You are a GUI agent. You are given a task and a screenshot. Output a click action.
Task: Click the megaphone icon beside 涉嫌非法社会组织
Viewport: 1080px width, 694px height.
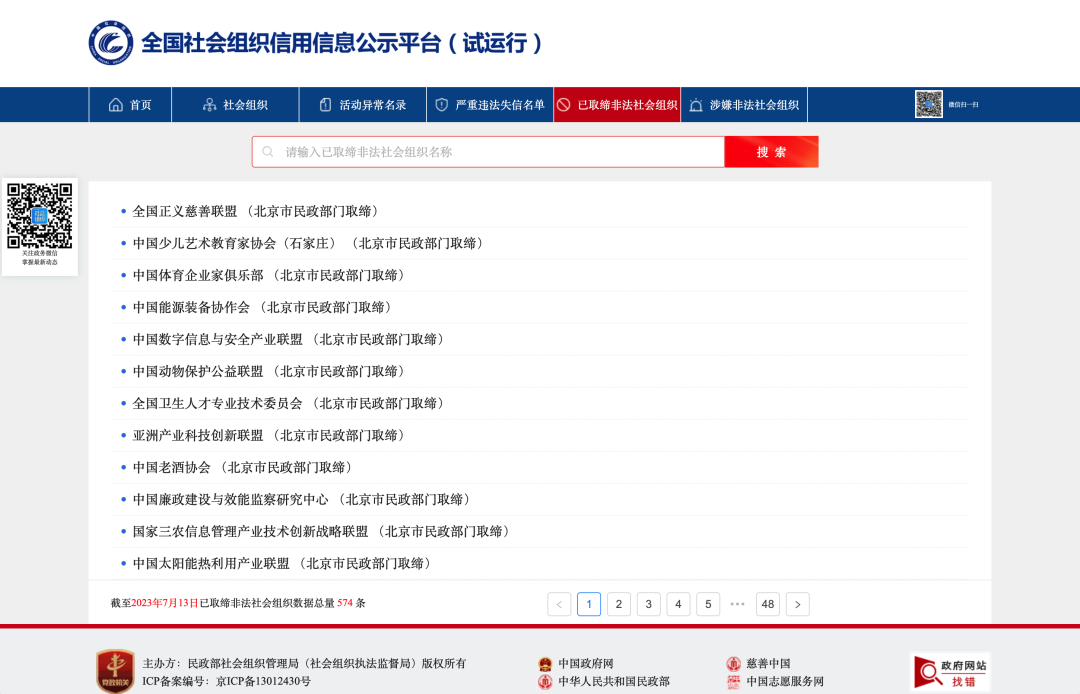(696, 104)
